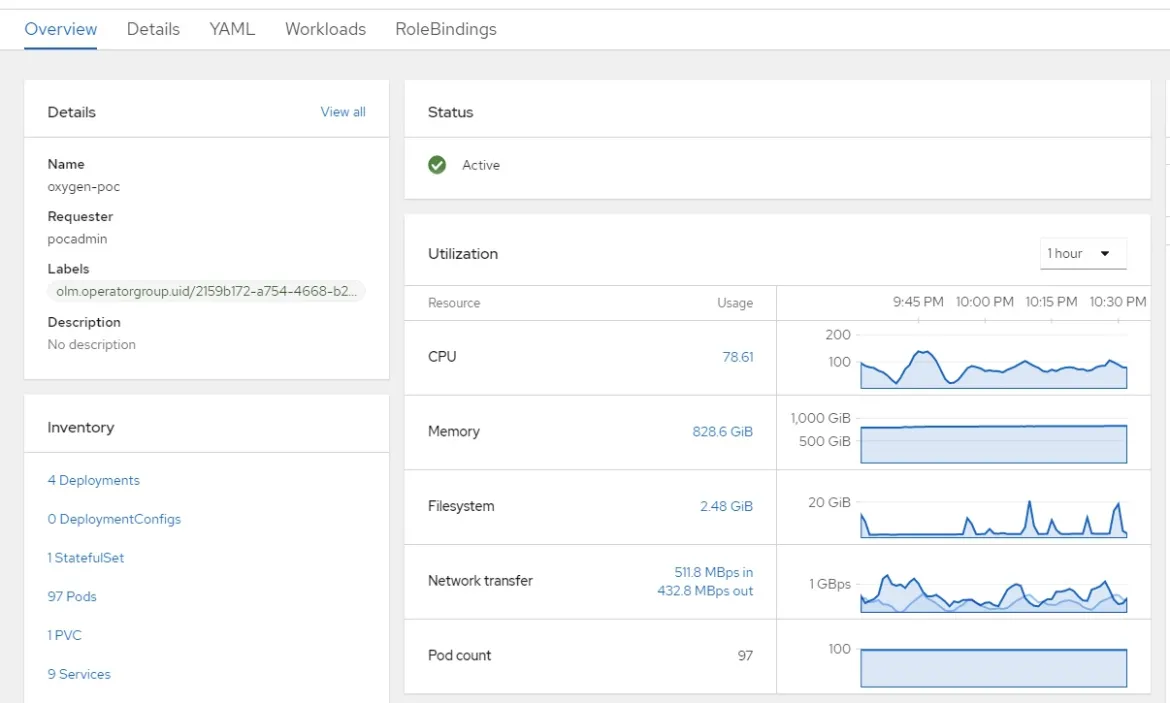Open the 1 StatefulSet link
Viewport: 1170px width, 703px height.
(84, 557)
